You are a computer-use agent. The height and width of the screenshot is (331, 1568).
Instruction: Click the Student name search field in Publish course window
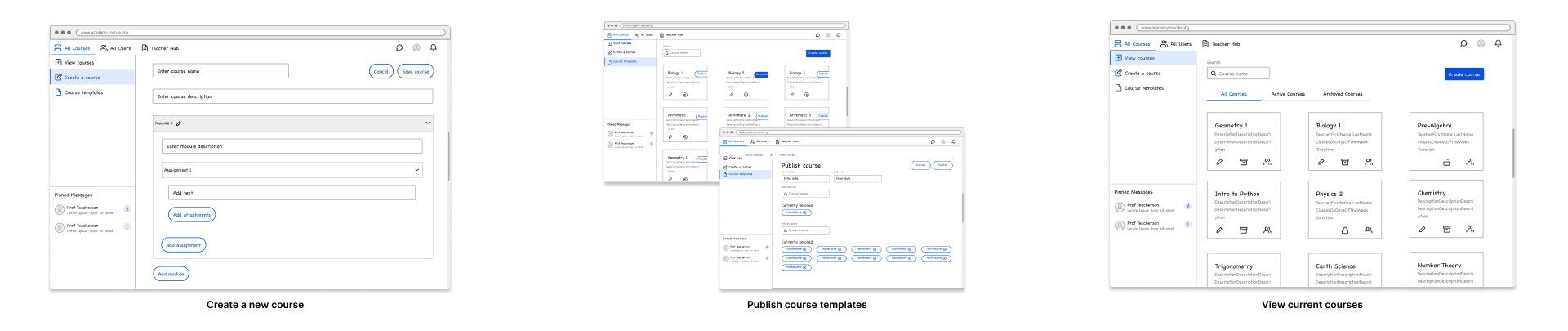pyautogui.click(x=805, y=230)
